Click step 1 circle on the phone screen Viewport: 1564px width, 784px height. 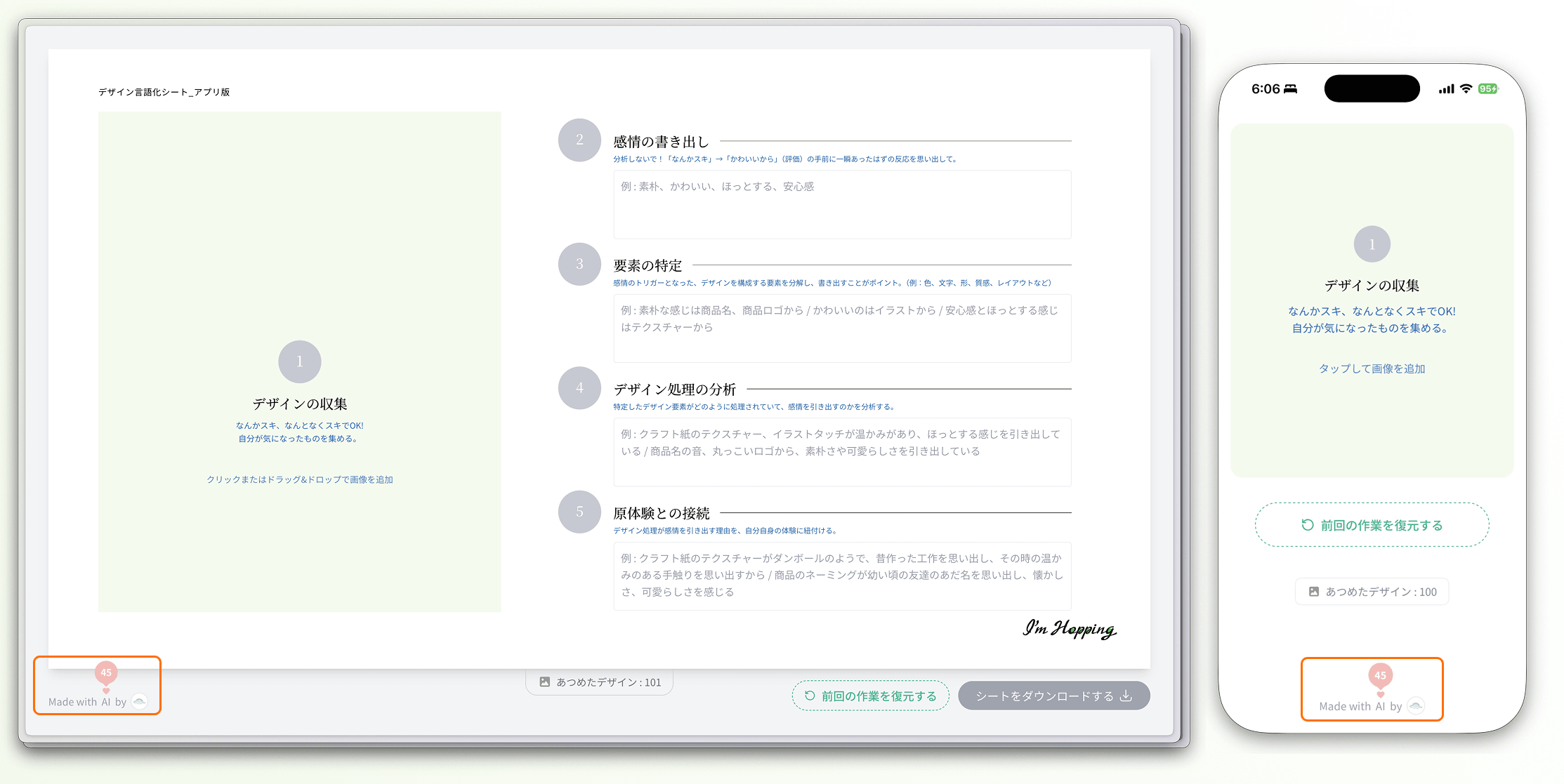1372,244
